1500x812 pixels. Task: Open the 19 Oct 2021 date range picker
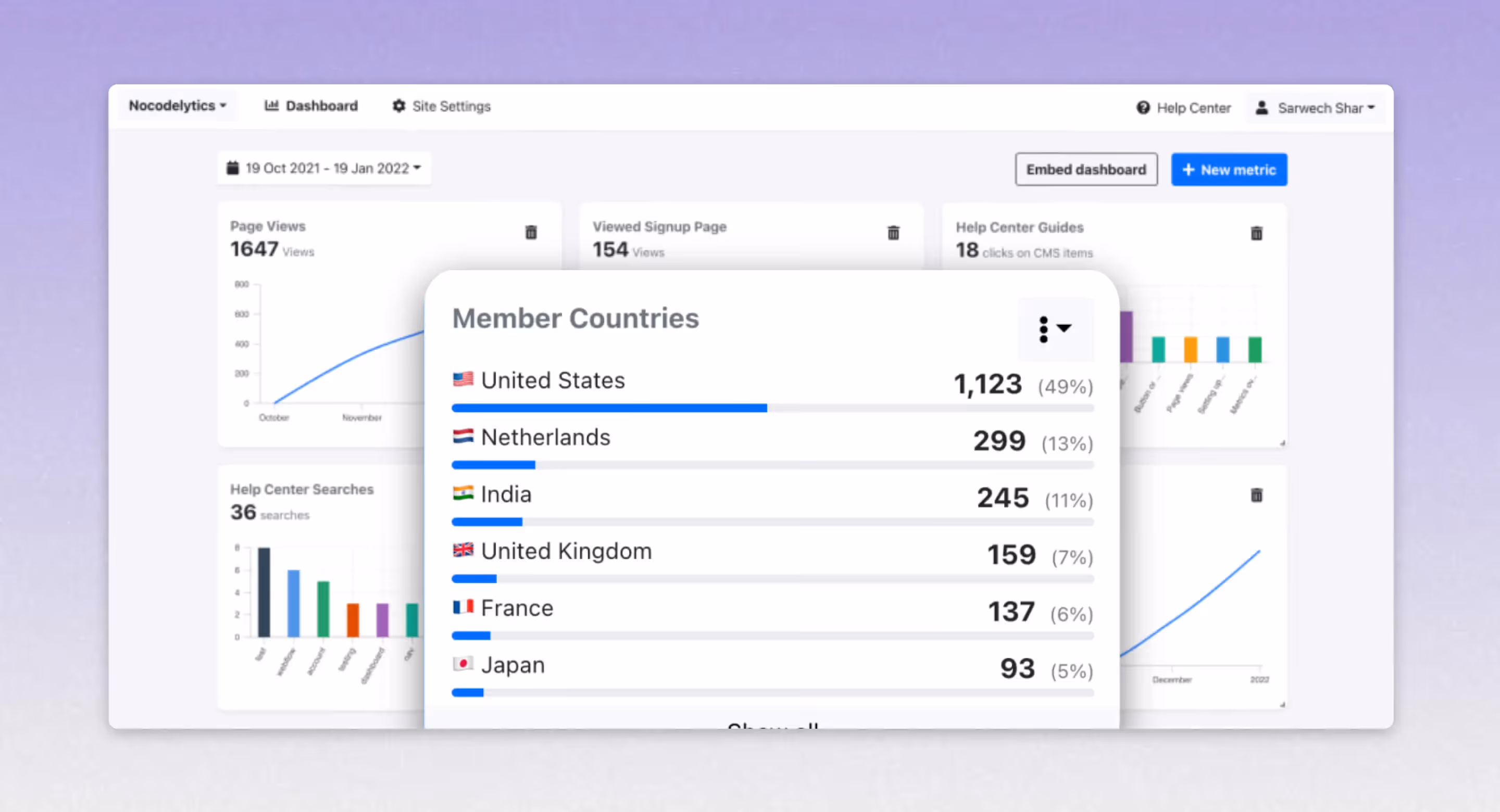tap(324, 168)
